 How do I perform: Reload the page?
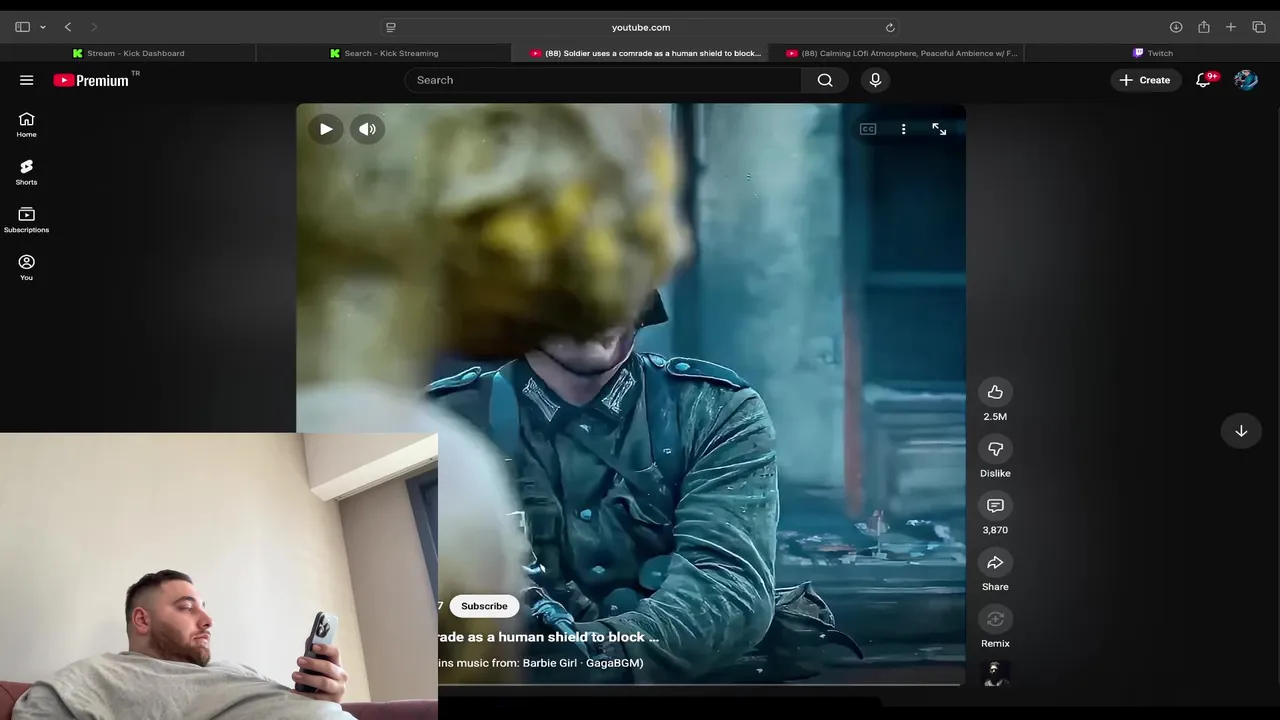coord(890,27)
